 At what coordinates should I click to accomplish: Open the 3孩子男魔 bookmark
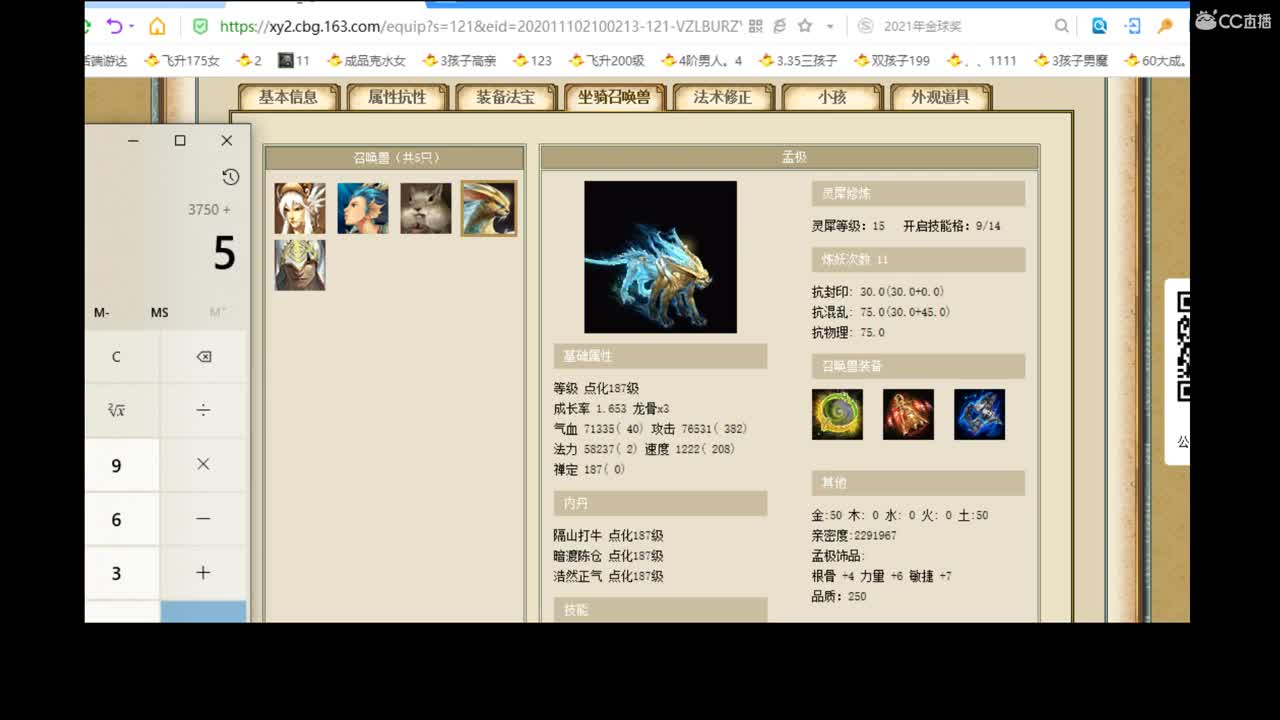tap(1071, 60)
